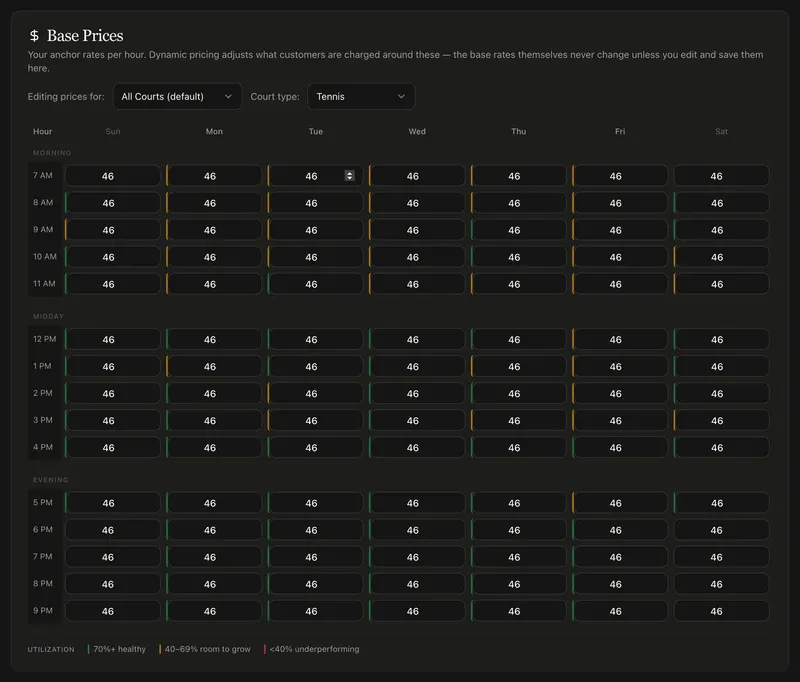
Task: Focus the Tuesday 6 PM price cell
Action: 315,530
